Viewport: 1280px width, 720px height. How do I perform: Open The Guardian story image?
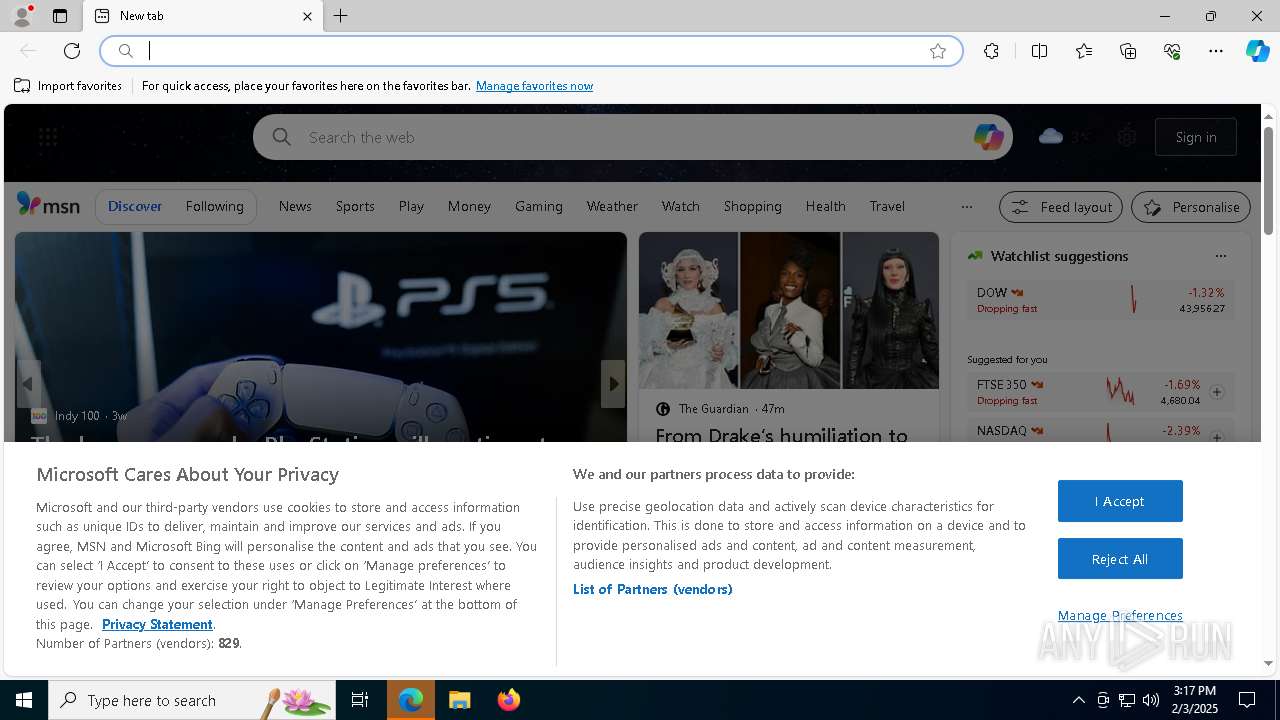pos(789,310)
